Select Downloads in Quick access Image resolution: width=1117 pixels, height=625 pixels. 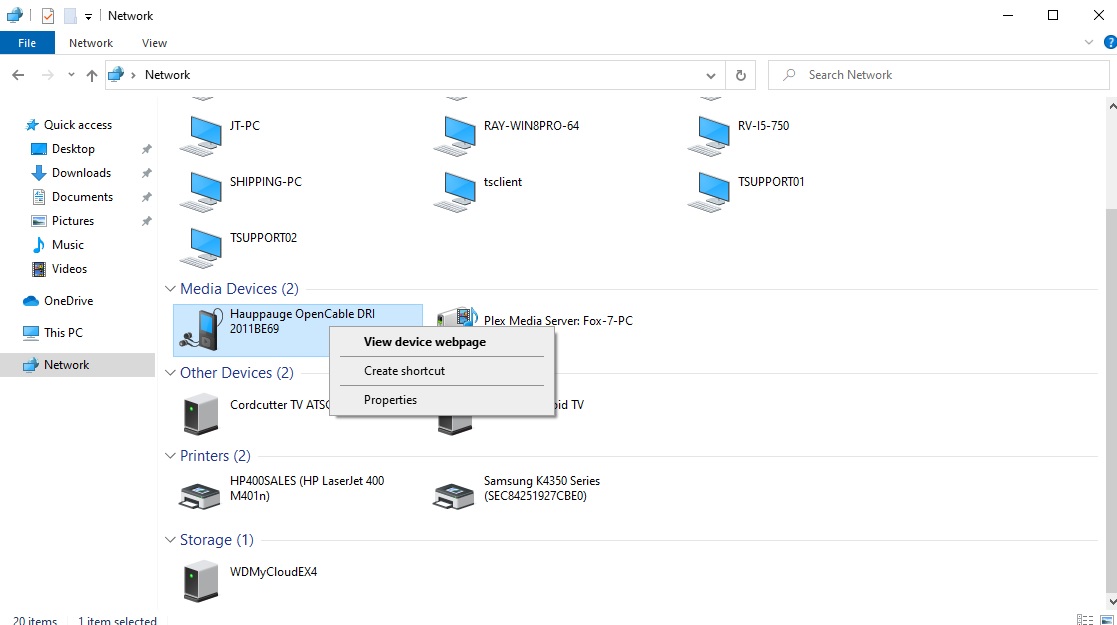pos(81,173)
